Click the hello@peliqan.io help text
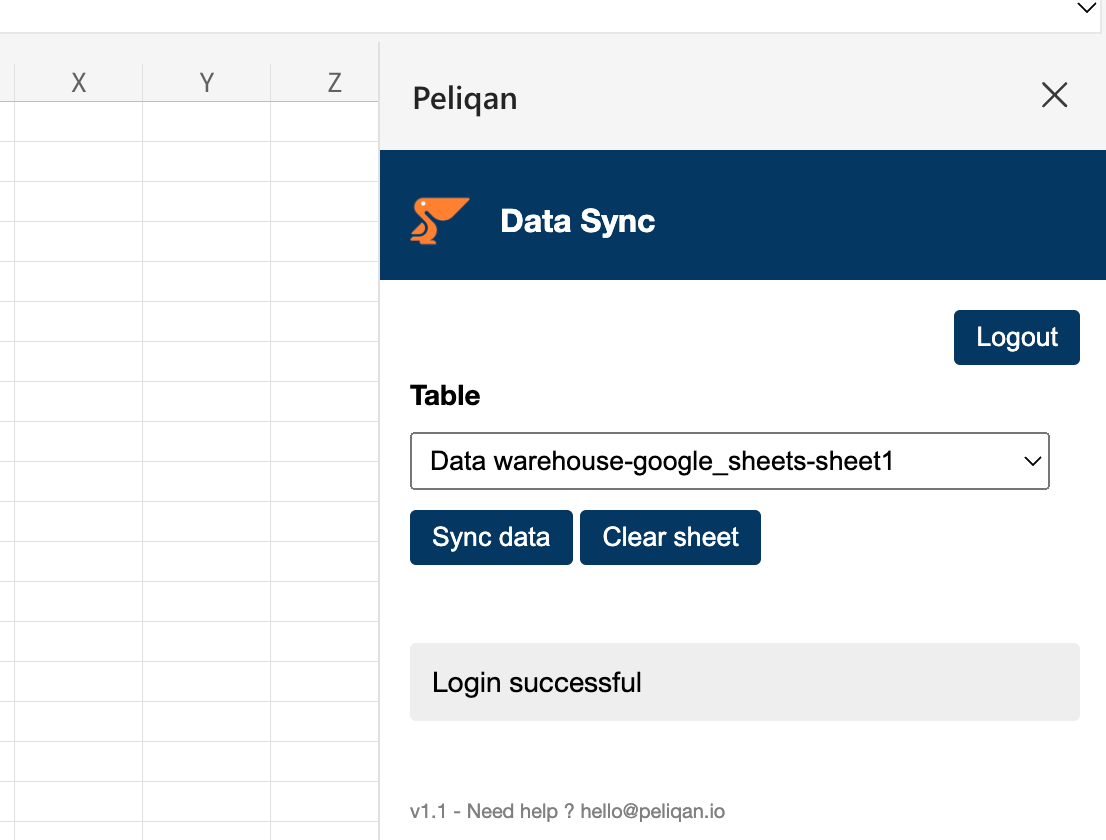This screenshot has height=840, width=1106. coord(652,811)
